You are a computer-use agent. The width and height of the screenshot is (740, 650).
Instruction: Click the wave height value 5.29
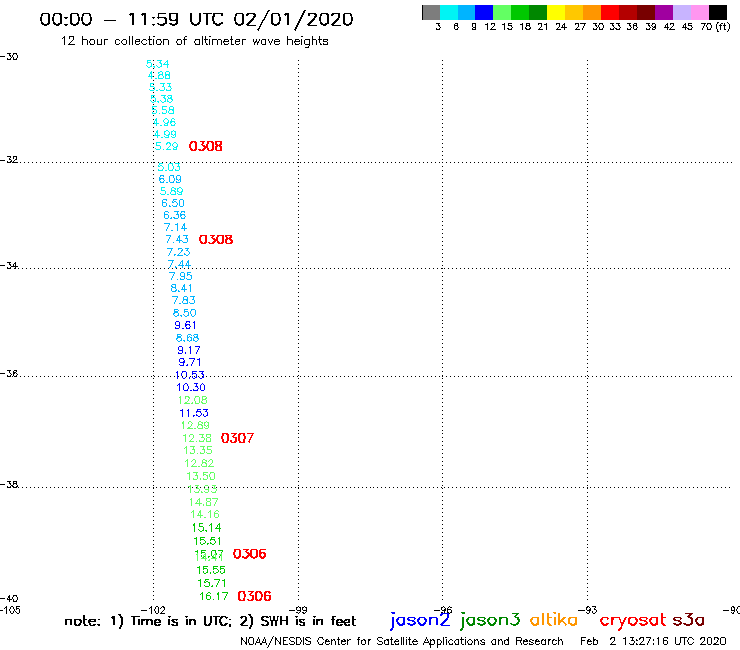coord(167,146)
